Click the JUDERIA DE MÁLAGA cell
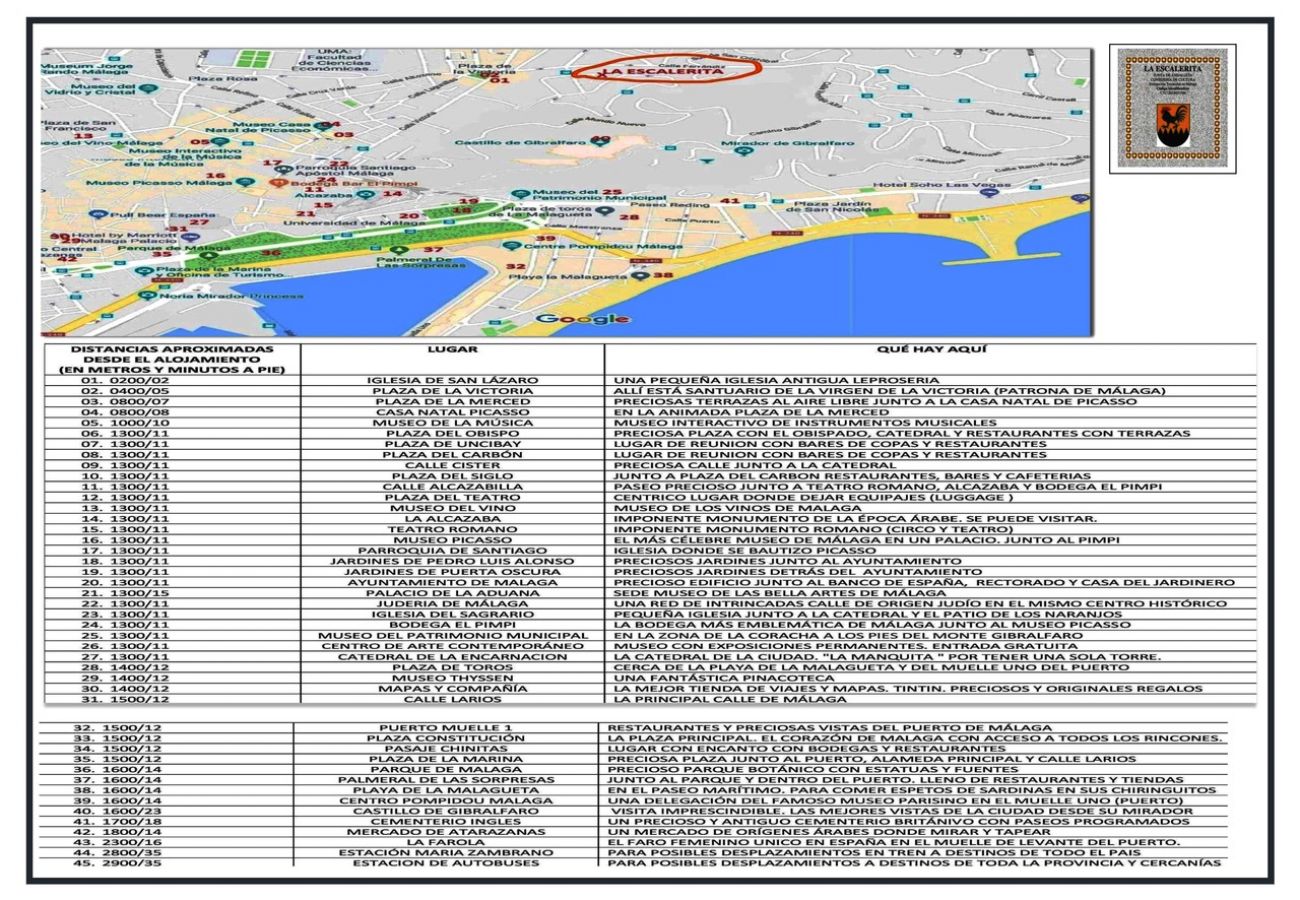 452,604
